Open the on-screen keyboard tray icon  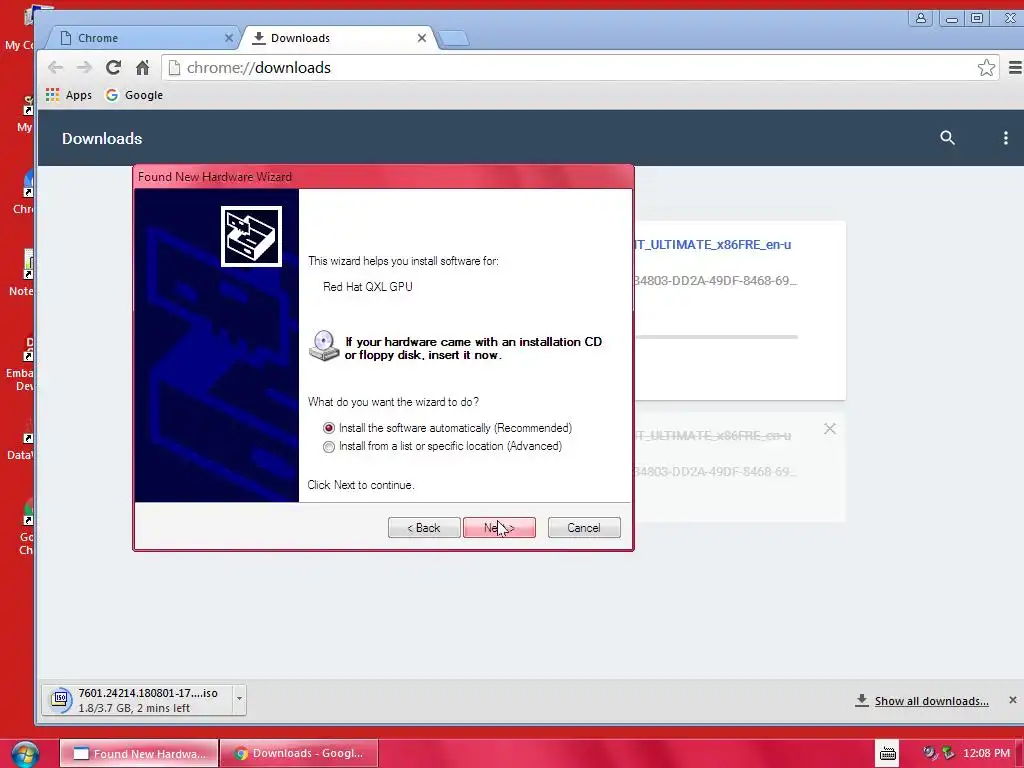[x=888, y=754]
